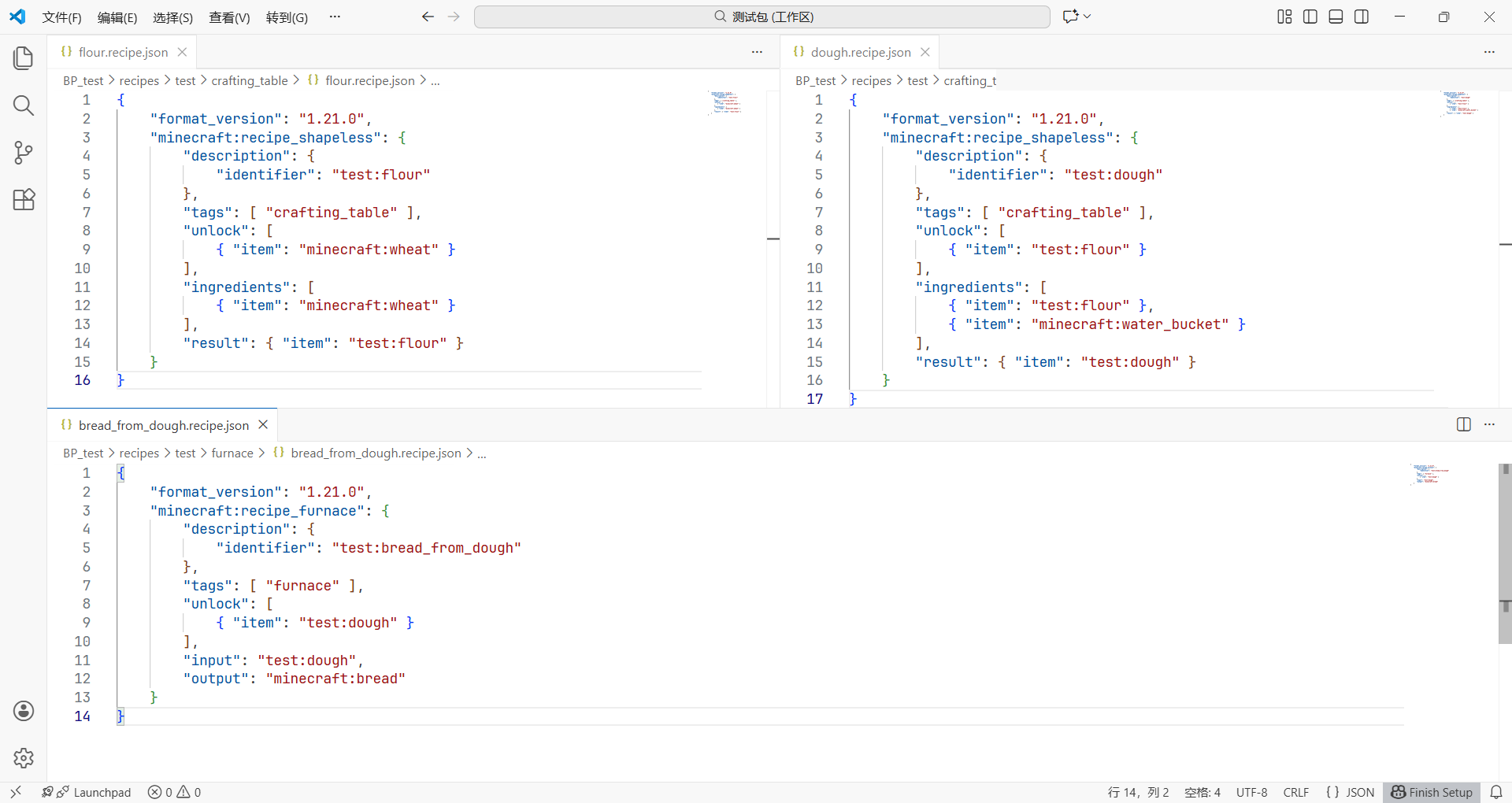Image resolution: width=1512 pixels, height=803 pixels.
Task: Open the Copilot chat dropdown arrow
Action: click(1088, 17)
